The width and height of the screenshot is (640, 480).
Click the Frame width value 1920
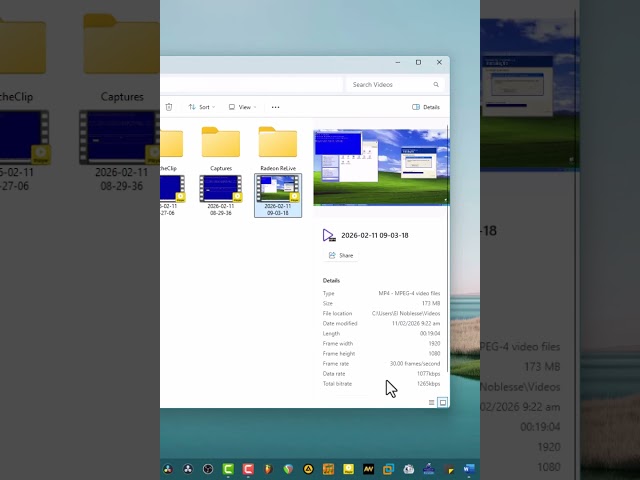pyautogui.click(x=434, y=344)
